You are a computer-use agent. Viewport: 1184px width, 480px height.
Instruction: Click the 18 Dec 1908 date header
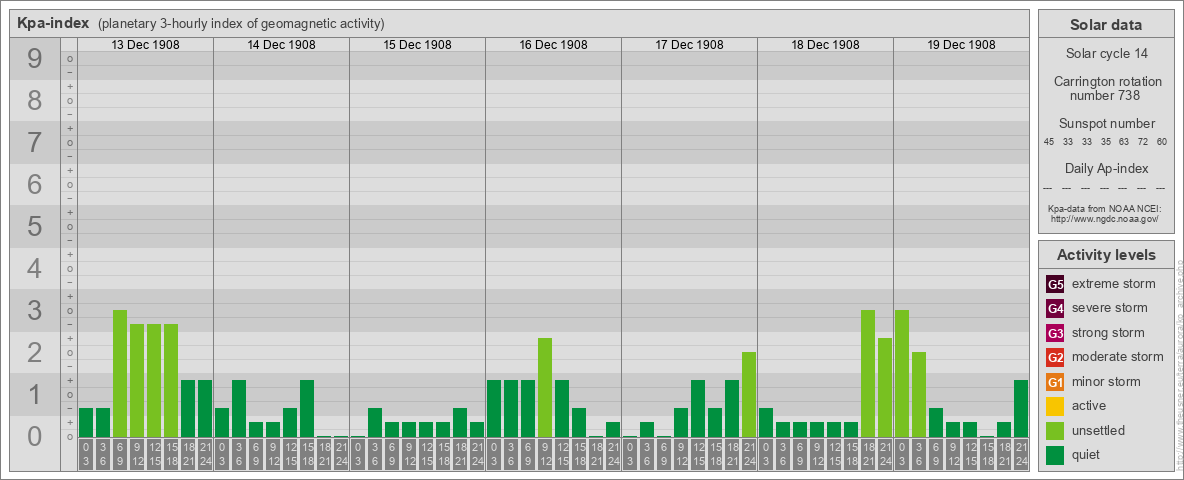[x=825, y=45]
